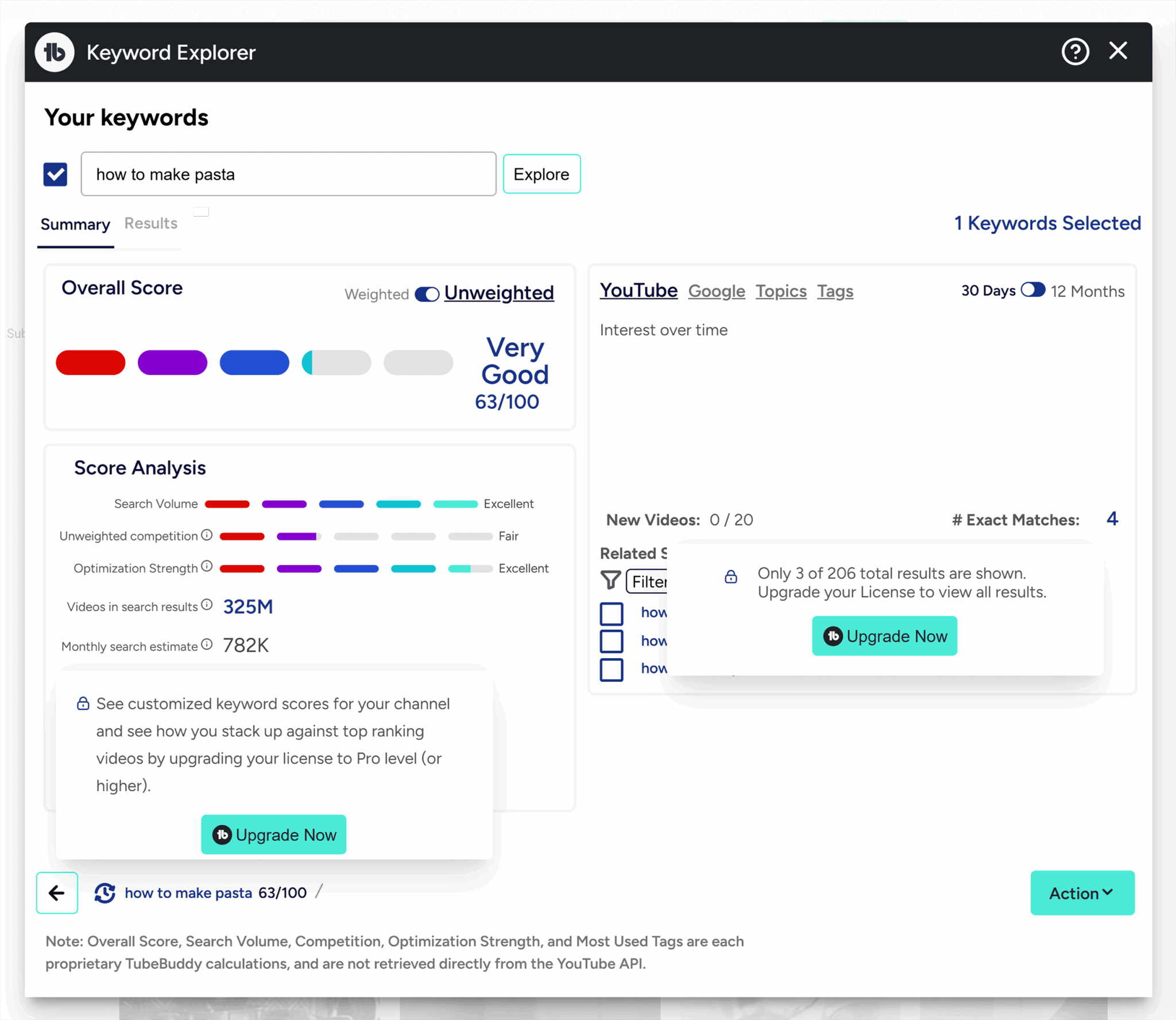View the Optimization Strength info tooltip
1176x1020 pixels.
[207, 567]
